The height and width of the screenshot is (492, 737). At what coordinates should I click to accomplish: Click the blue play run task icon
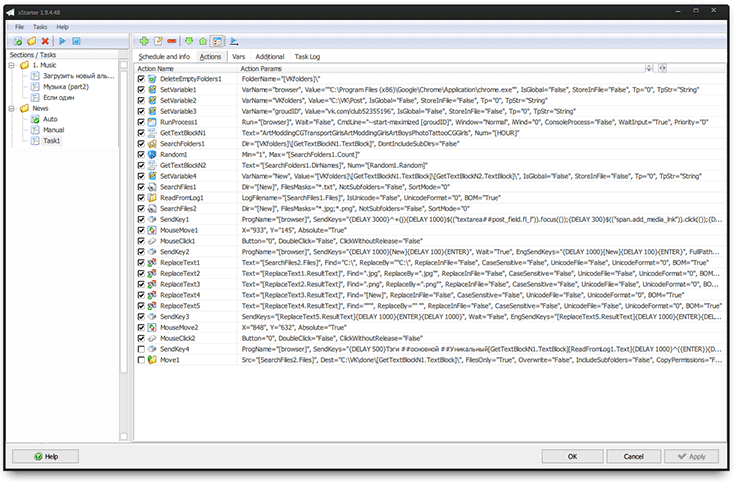62,41
